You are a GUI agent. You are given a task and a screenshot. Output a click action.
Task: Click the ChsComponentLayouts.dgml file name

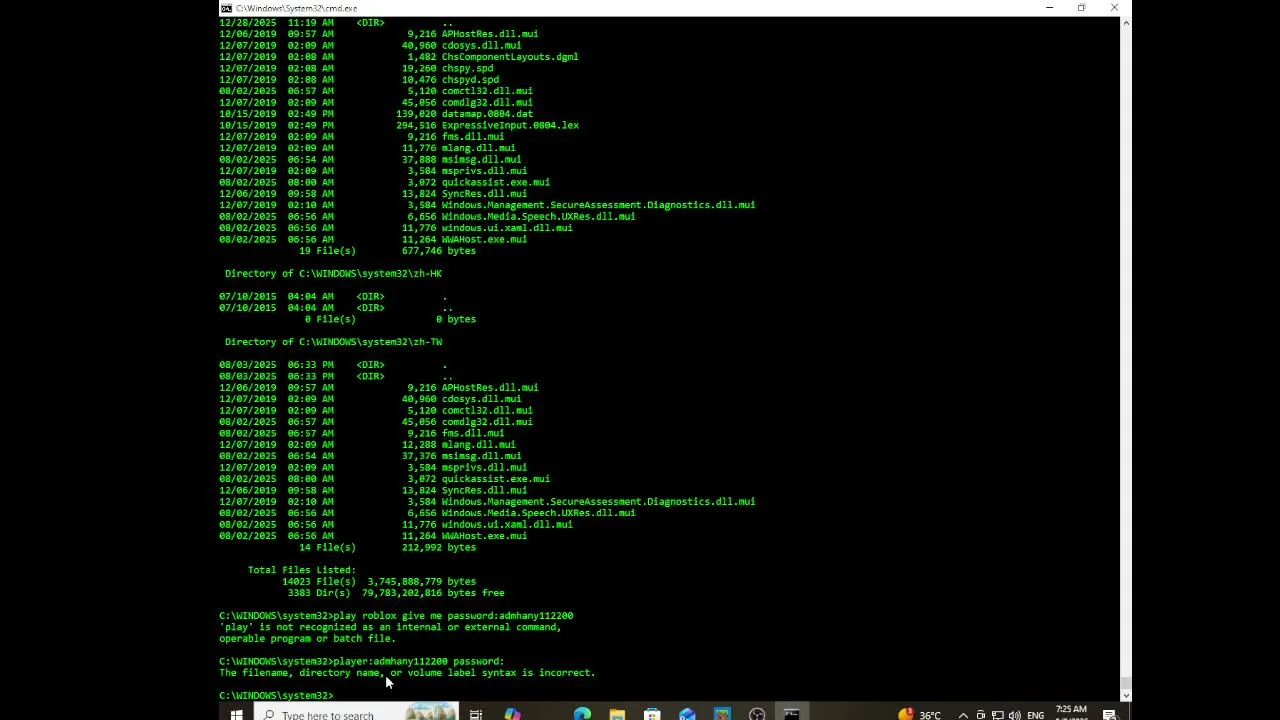pos(510,57)
